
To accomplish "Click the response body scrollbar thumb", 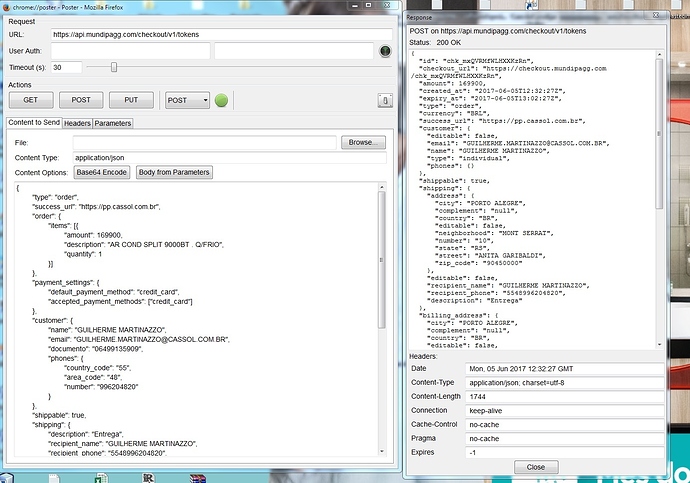I will point(659,134).
